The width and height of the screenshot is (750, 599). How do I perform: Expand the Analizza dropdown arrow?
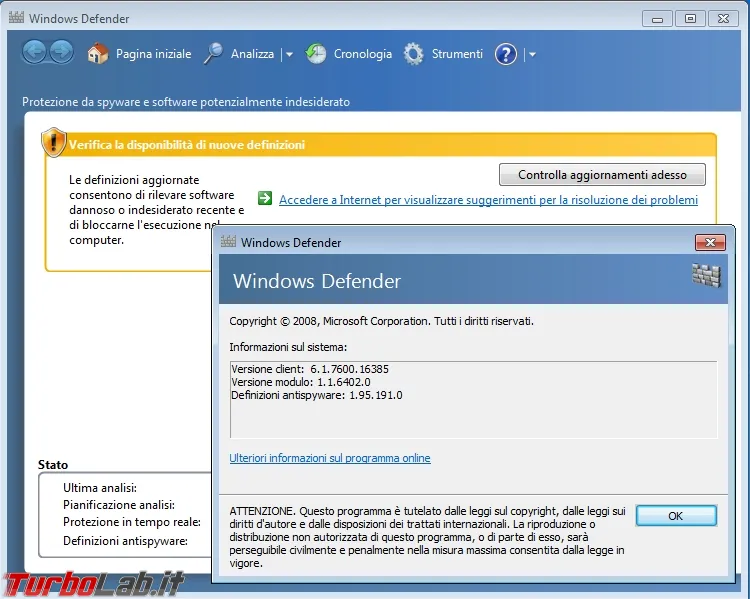coord(289,55)
